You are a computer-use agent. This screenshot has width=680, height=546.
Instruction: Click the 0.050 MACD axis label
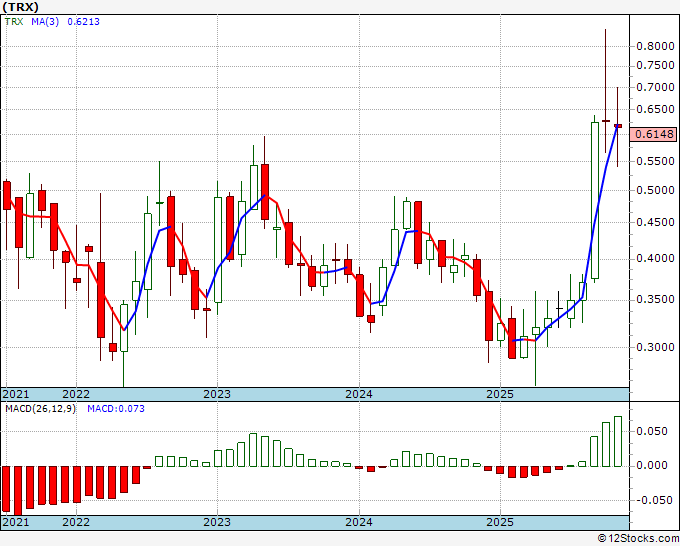pyautogui.click(x=652, y=431)
